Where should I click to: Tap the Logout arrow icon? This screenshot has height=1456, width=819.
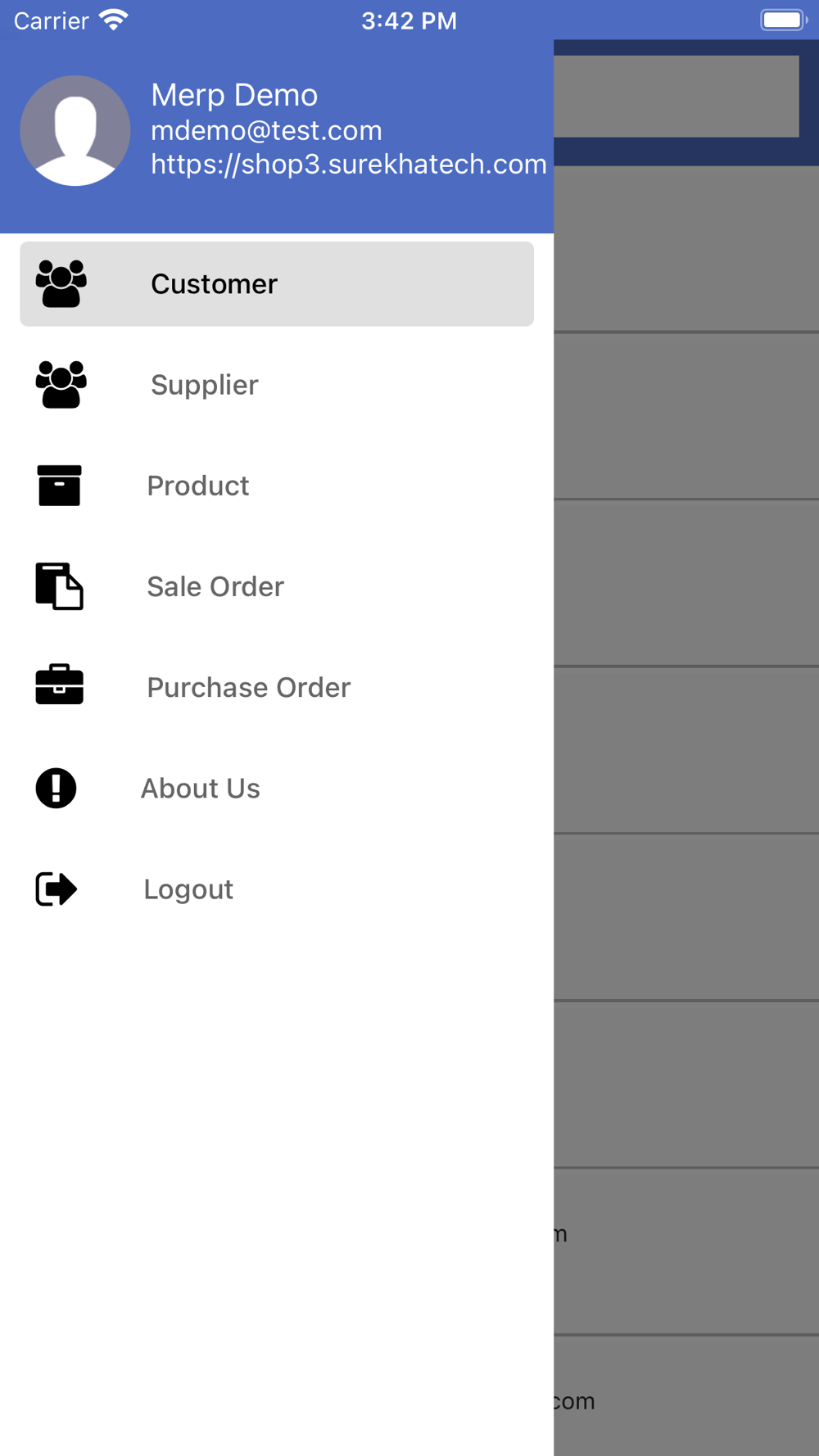(x=56, y=889)
